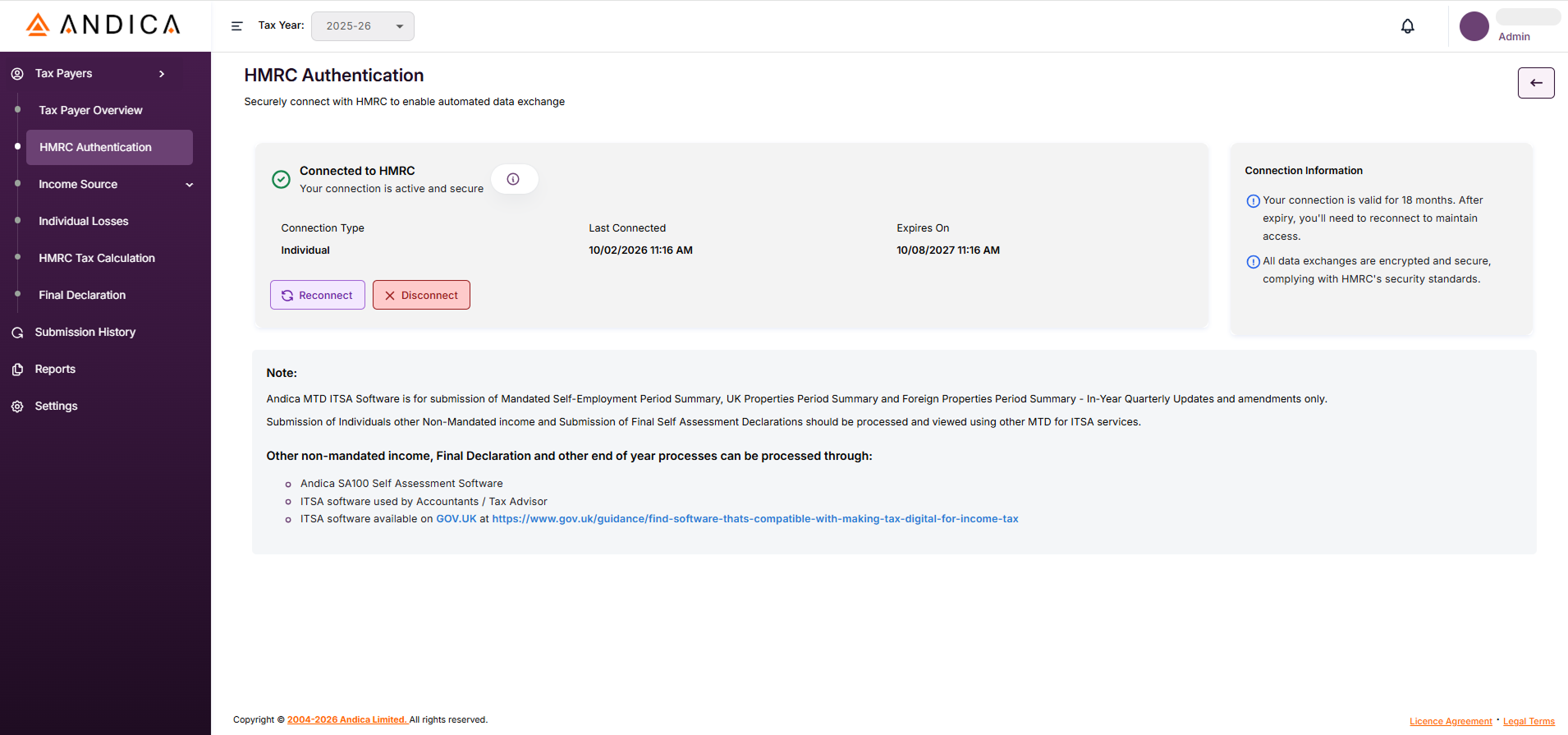Open Tax Payer Overview page
Screen dimensions: 1568x735
[x=90, y=110]
